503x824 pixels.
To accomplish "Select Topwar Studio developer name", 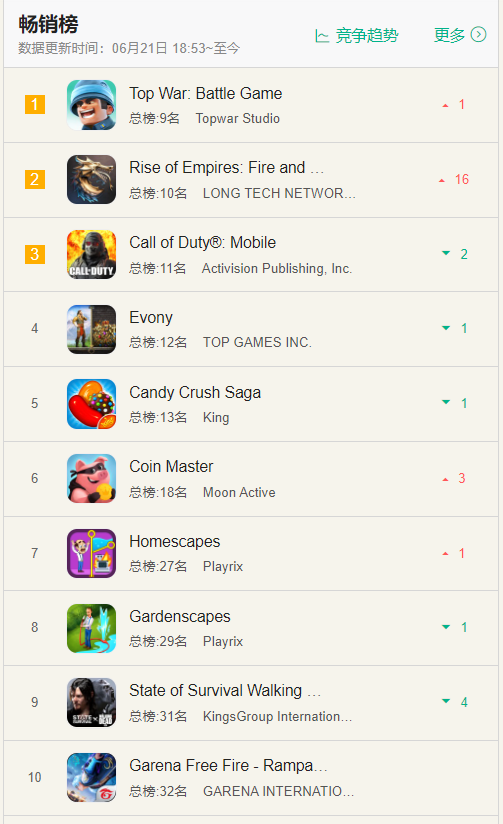I will pos(238,119).
